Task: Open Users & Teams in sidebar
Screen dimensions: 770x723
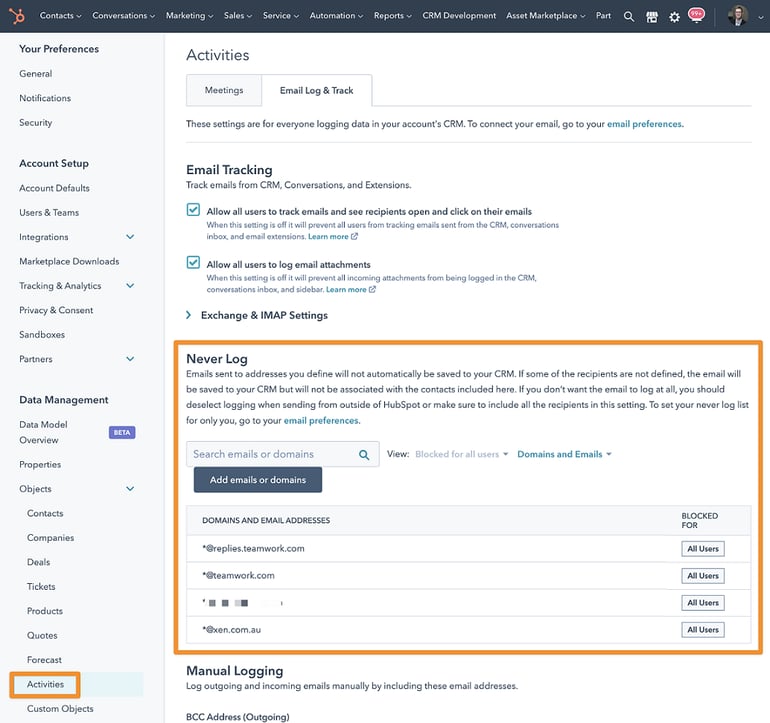Action: click(x=49, y=213)
